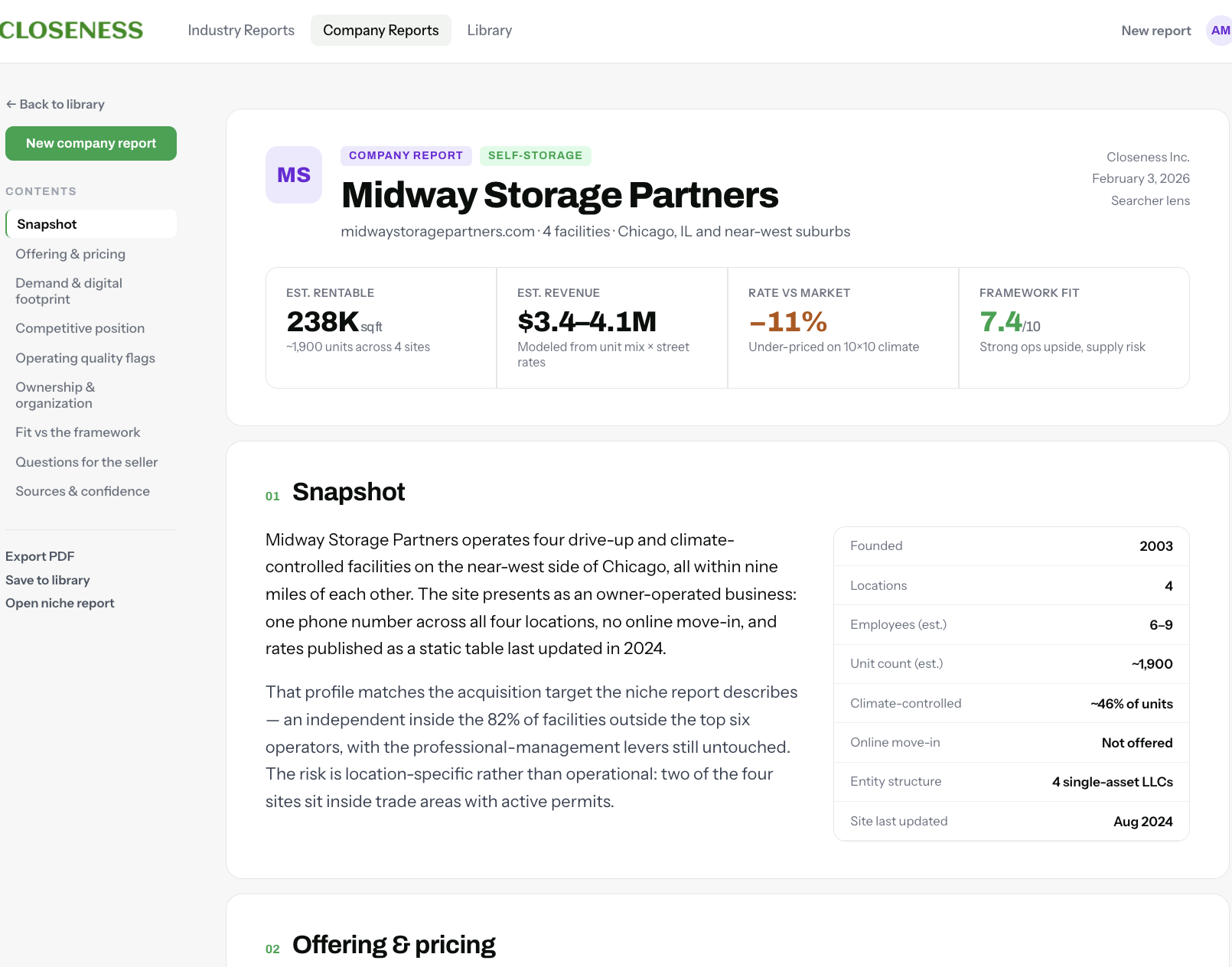Click the COMPANY REPORT tag
Image resolution: width=1232 pixels, height=967 pixels.
406,155
